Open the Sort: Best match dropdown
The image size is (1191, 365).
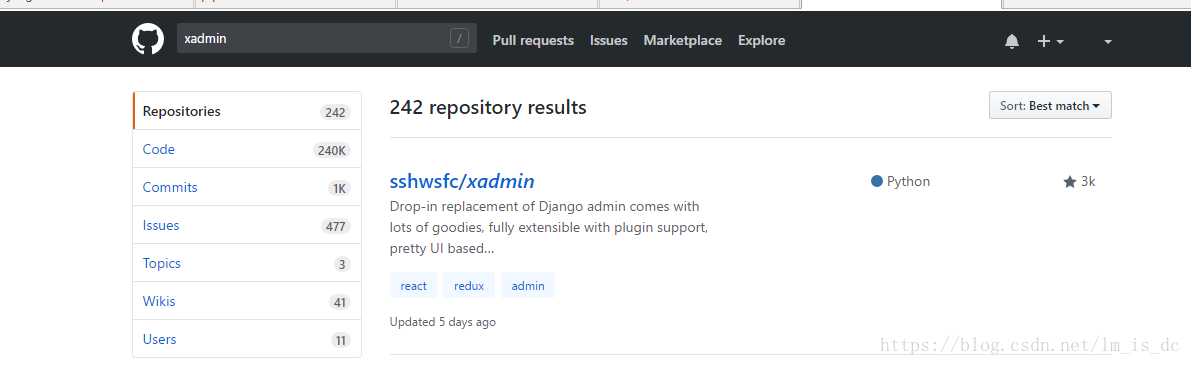(1050, 105)
